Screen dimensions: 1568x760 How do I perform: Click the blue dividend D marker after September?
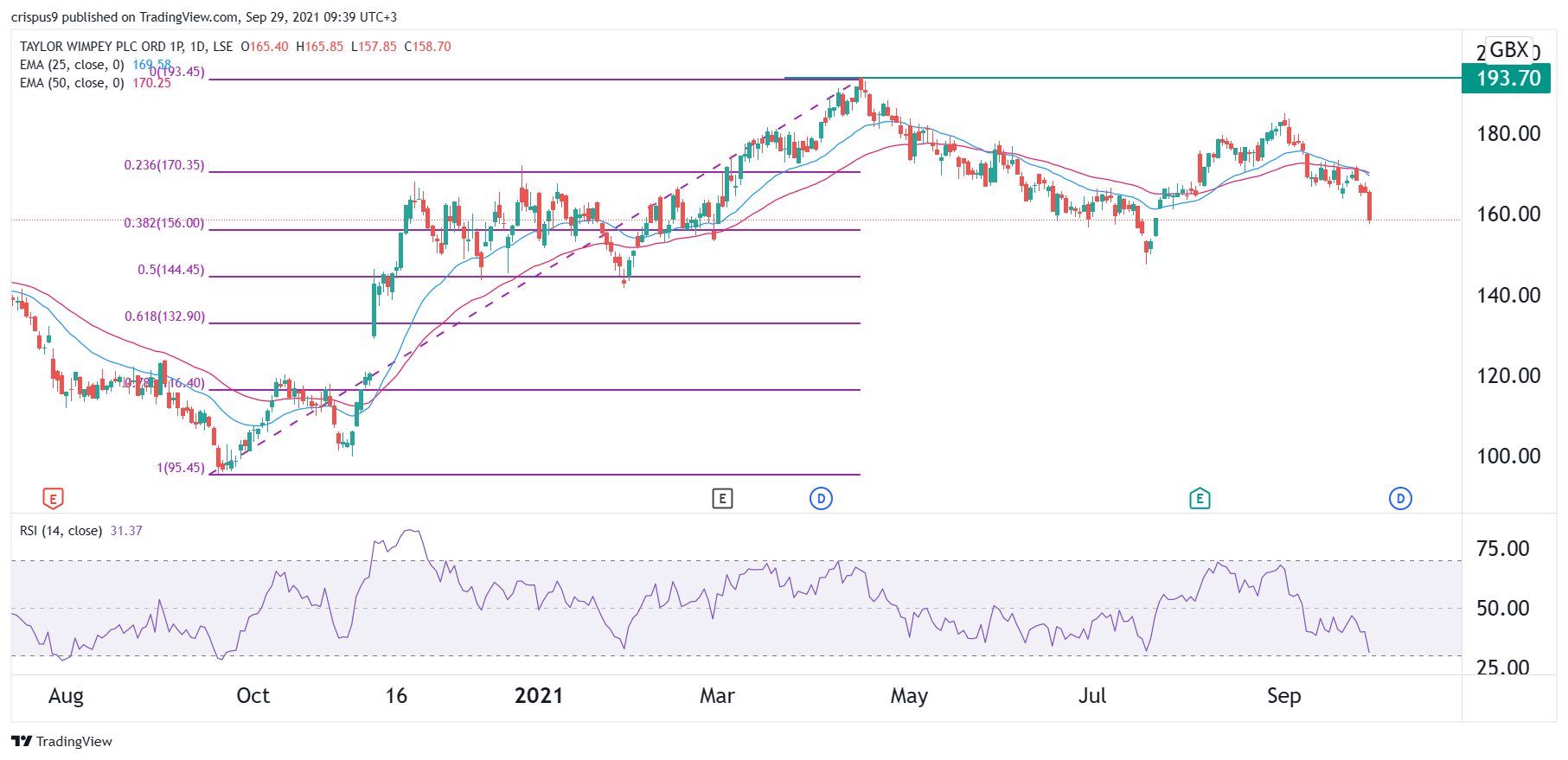[1400, 499]
